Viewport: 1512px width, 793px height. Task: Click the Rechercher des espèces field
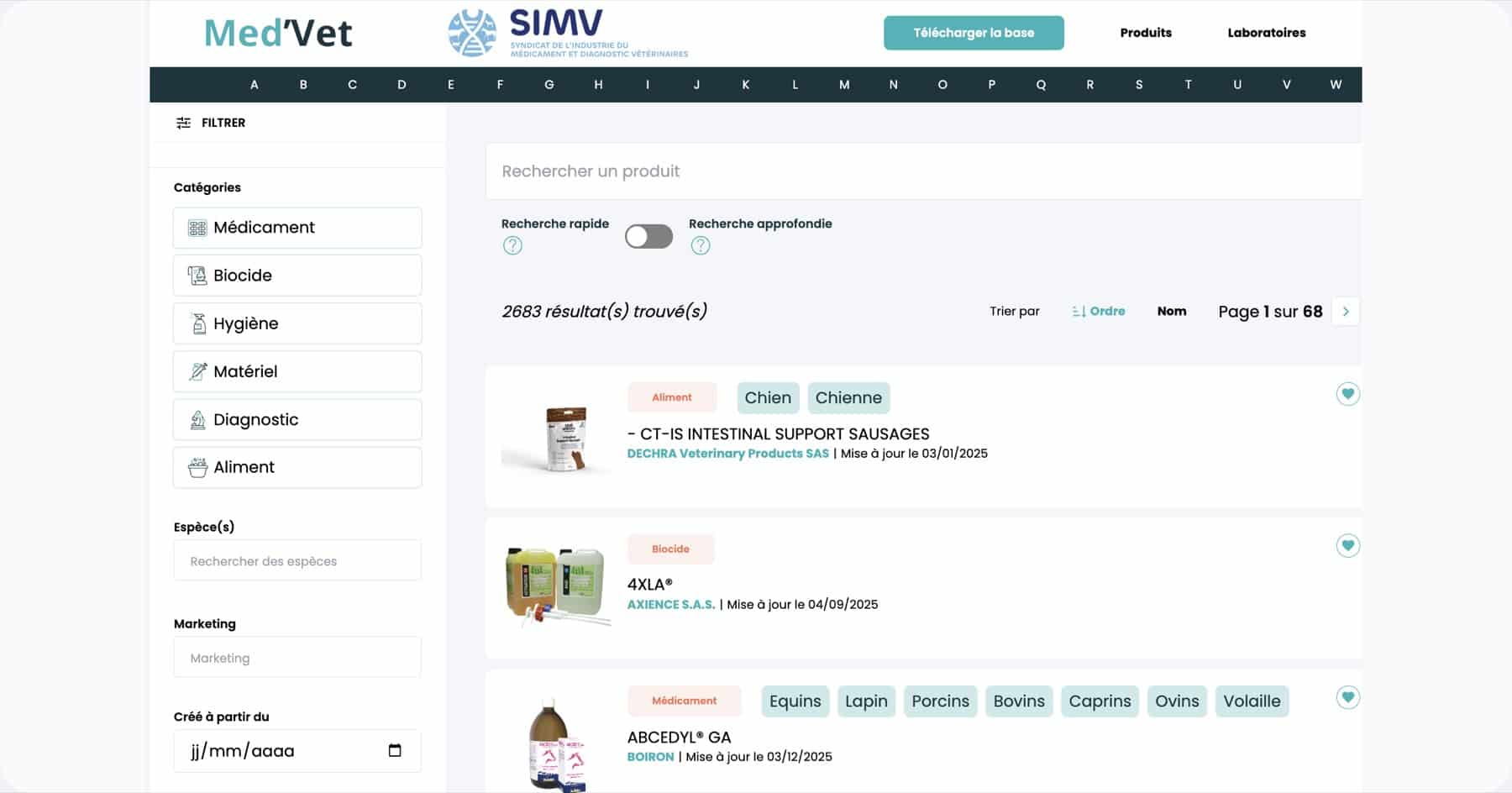coord(297,560)
